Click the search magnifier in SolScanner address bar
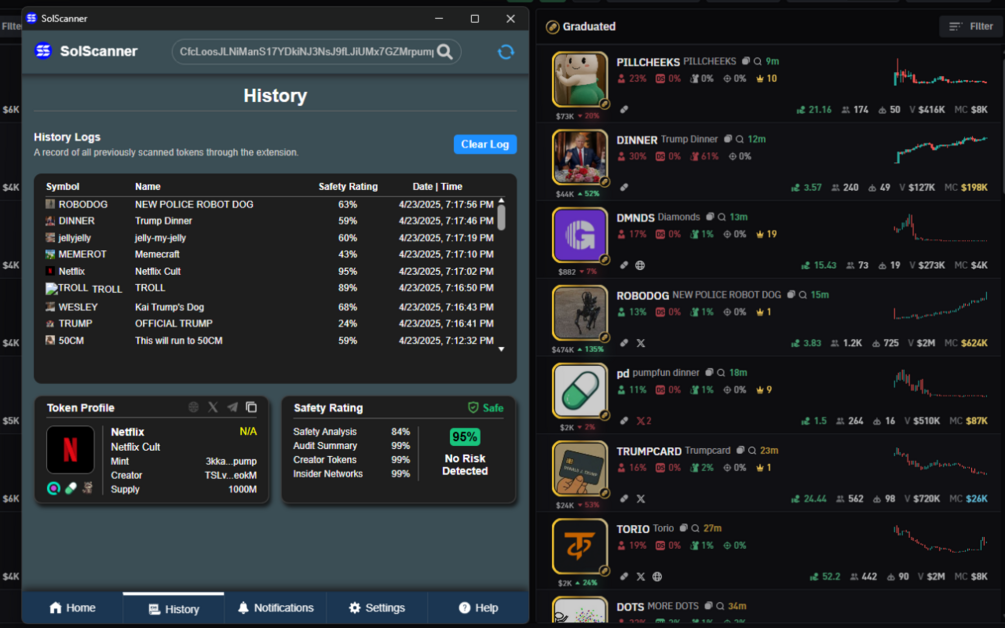Screen dimensions: 1005x628 (445, 52)
